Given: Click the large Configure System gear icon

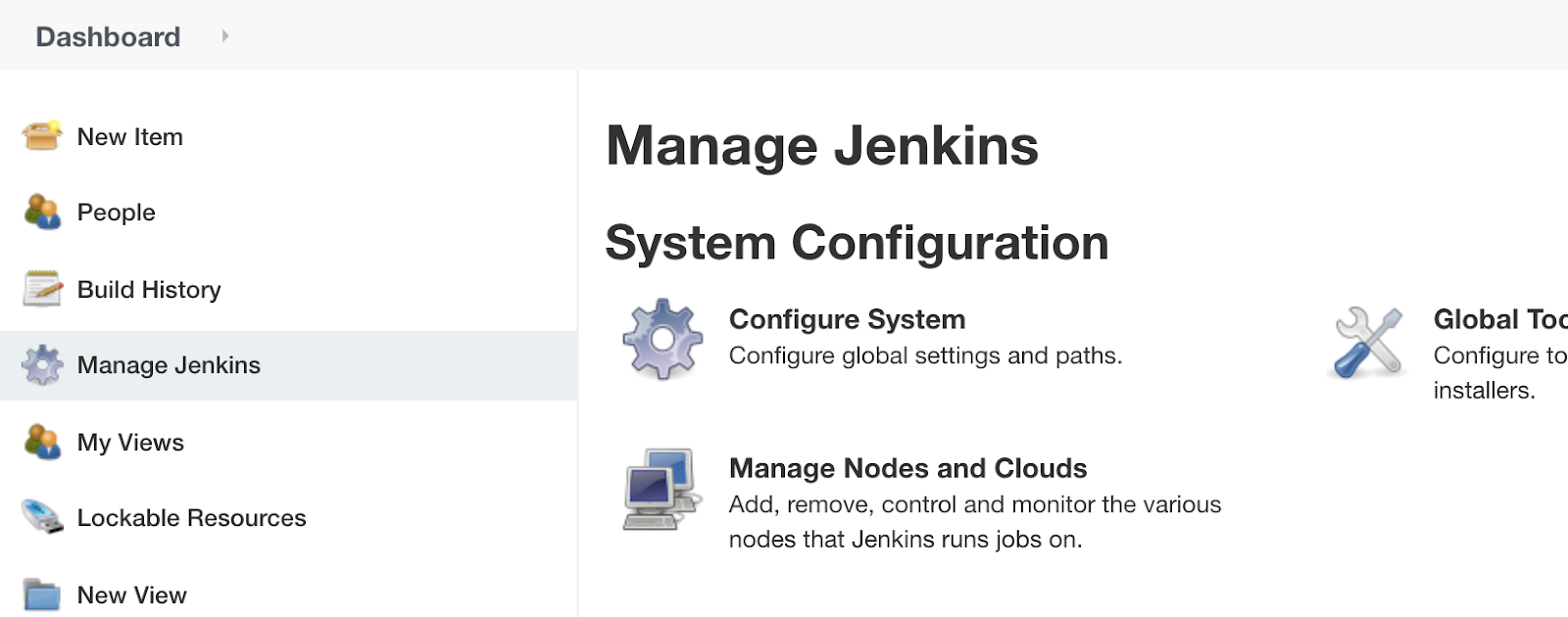Looking at the screenshot, I should pyautogui.click(x=662, y=339).
